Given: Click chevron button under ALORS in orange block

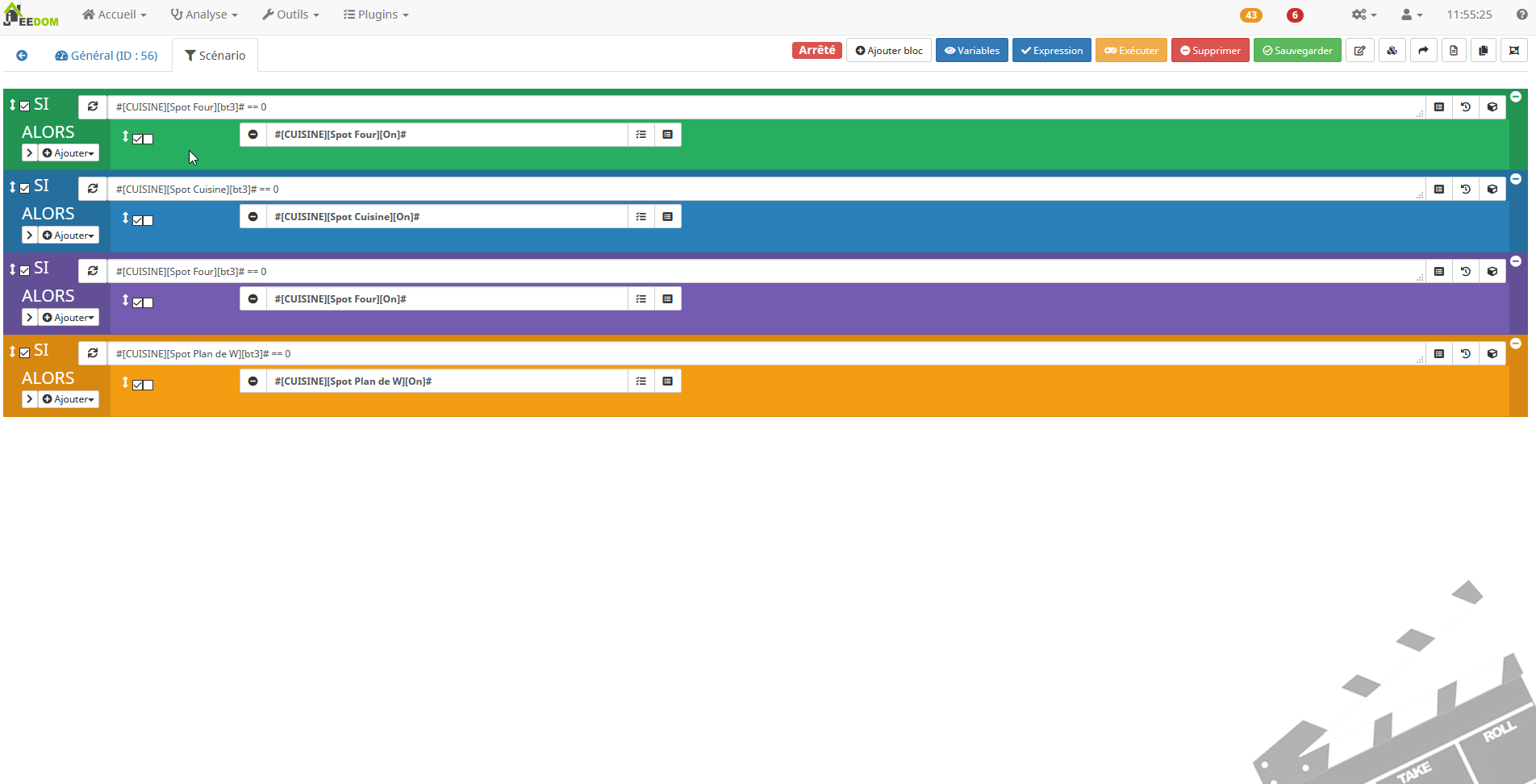Looking at the screenshot, I should 30,399.
